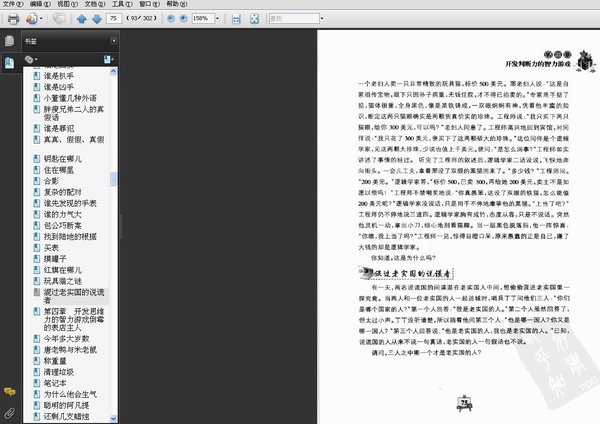
Task: Select bookmark 钥匙在哪儿
Action: pos(63,158)
